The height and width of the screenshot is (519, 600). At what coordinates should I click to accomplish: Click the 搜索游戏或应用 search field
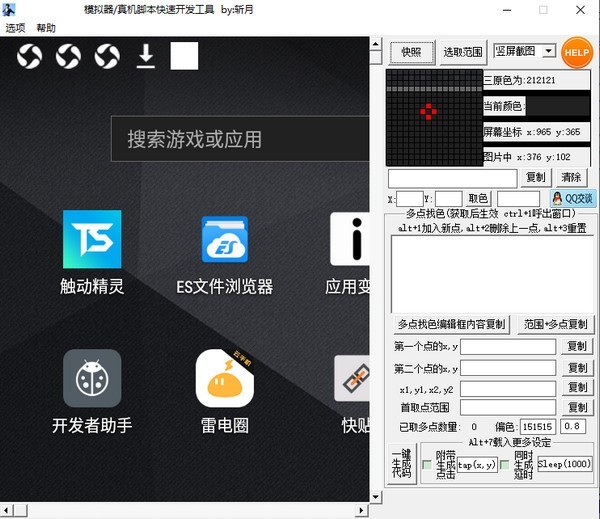tap(240, 139)
